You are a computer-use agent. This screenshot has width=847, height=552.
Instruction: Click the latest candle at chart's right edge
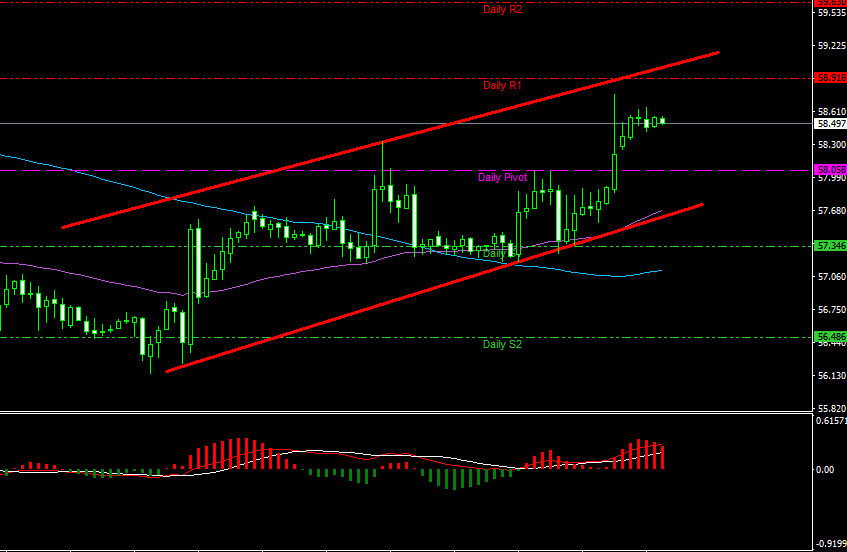[663, 121]
